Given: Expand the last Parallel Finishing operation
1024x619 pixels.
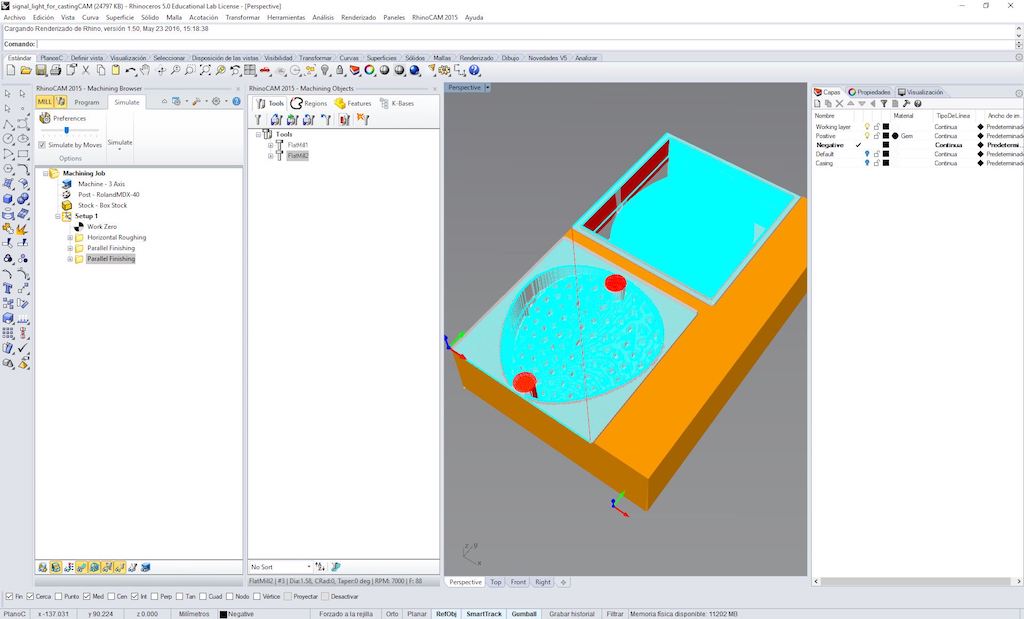Looking at the screenshot, I should (x=70, y=259).
